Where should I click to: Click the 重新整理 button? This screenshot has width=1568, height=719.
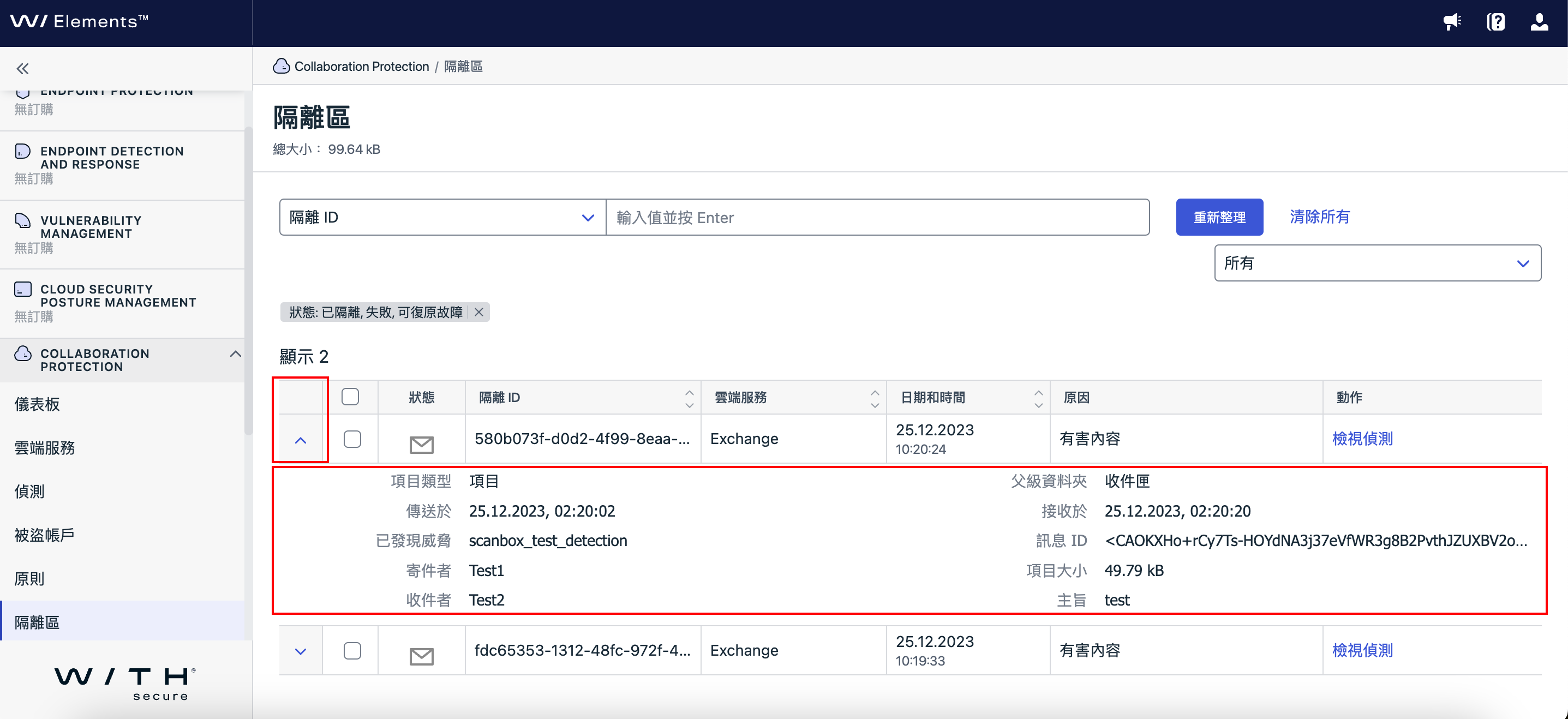1219,217
